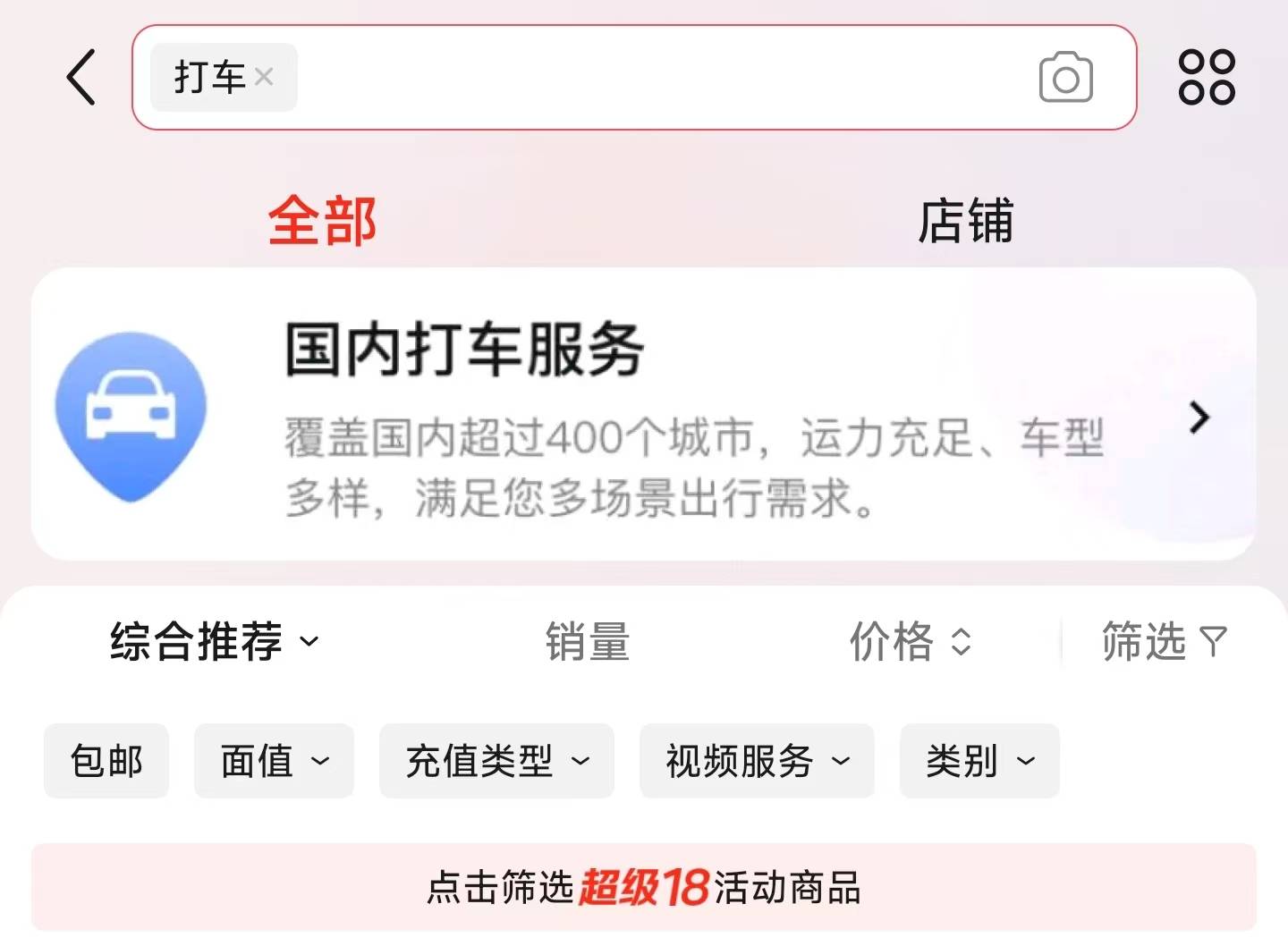Sort results by 销量

(x=588, y=641)
